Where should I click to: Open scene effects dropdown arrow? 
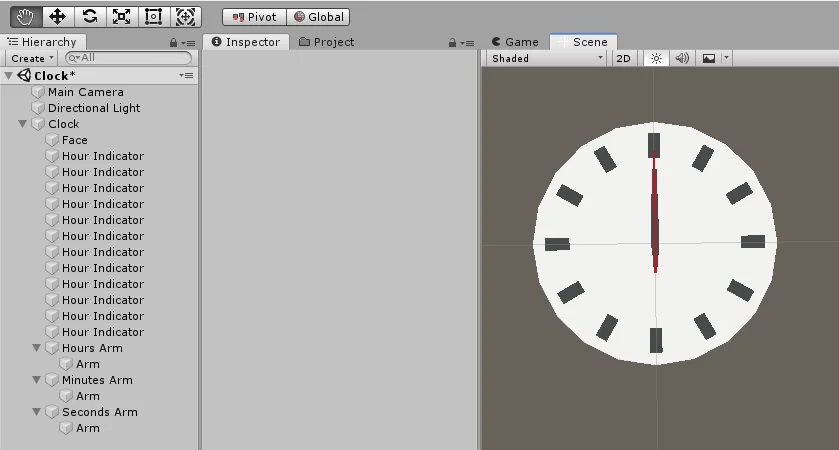click(x=726, y=58)
